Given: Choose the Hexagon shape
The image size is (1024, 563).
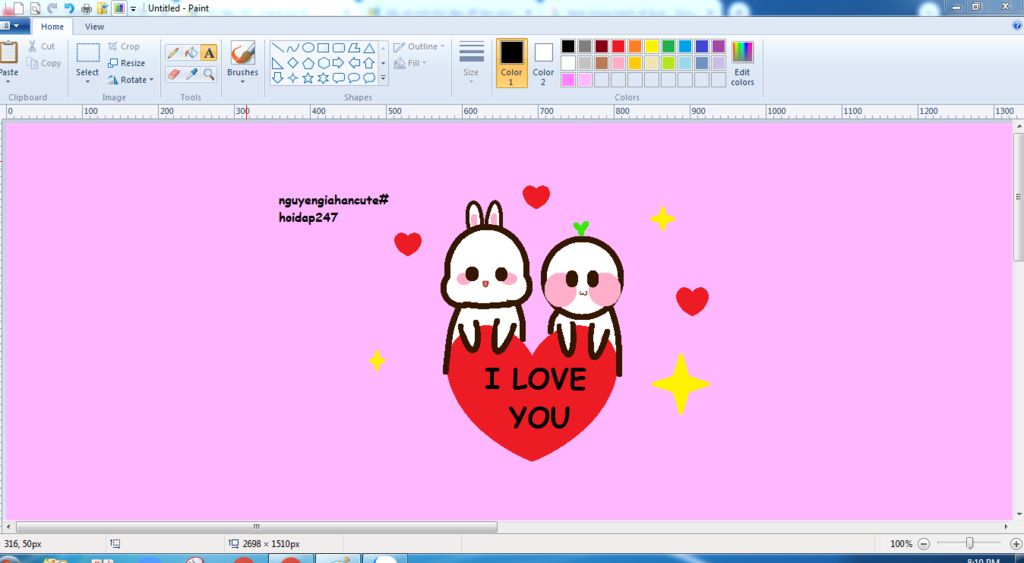Looking at the screenshot, I should pos(323,63).
